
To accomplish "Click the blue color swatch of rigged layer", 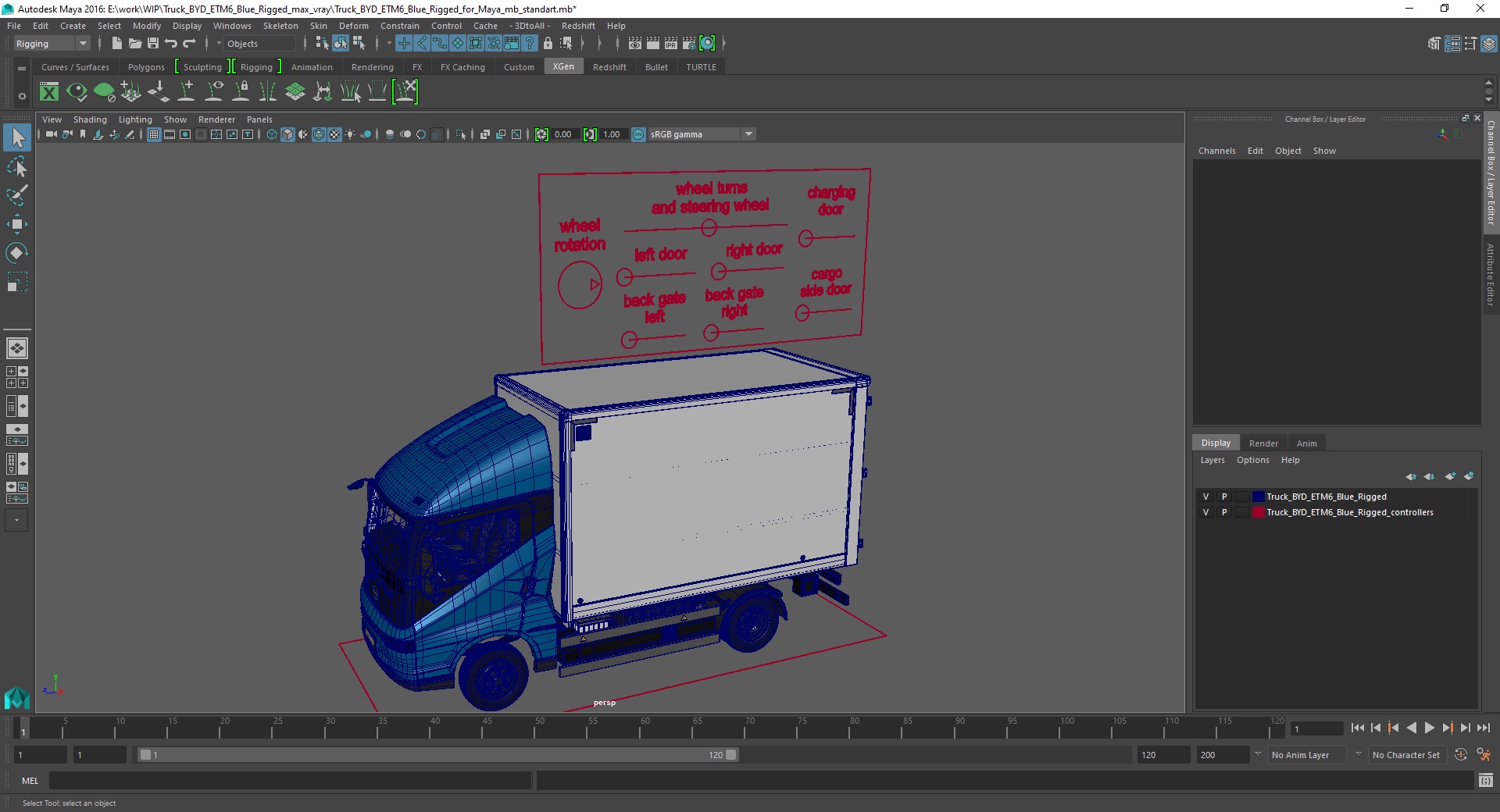I will pos(1259,497).
